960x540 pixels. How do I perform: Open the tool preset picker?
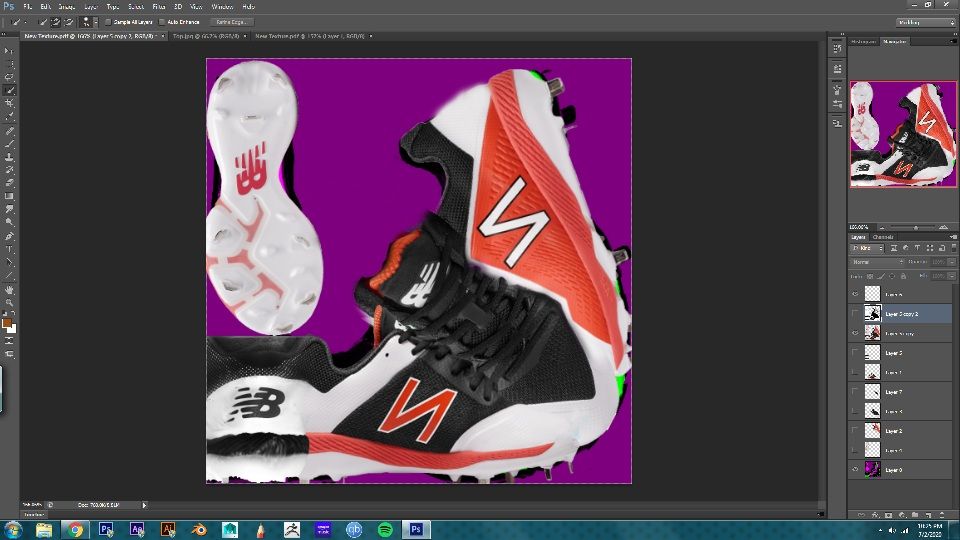[x=17, y=22]
